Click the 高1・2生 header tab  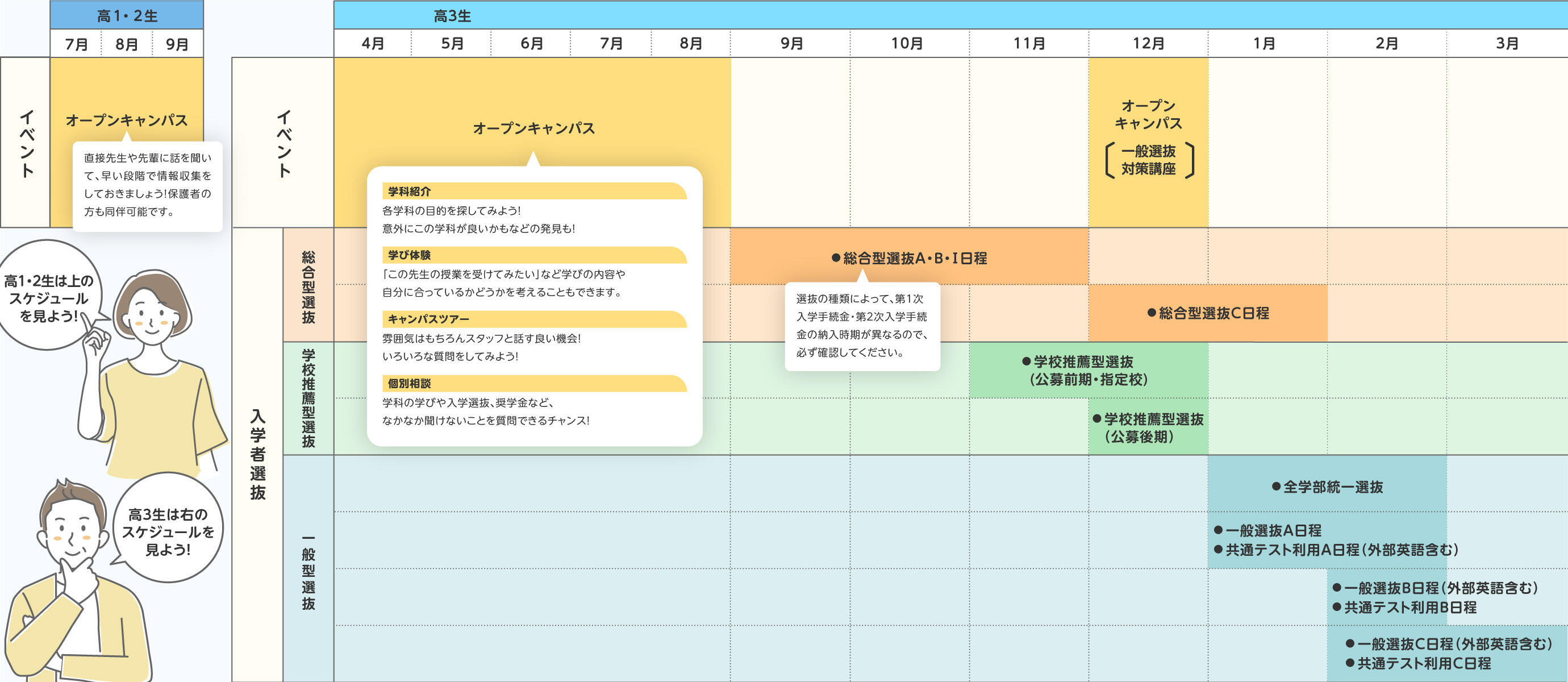pyautogui.click(x=127, y=16)
